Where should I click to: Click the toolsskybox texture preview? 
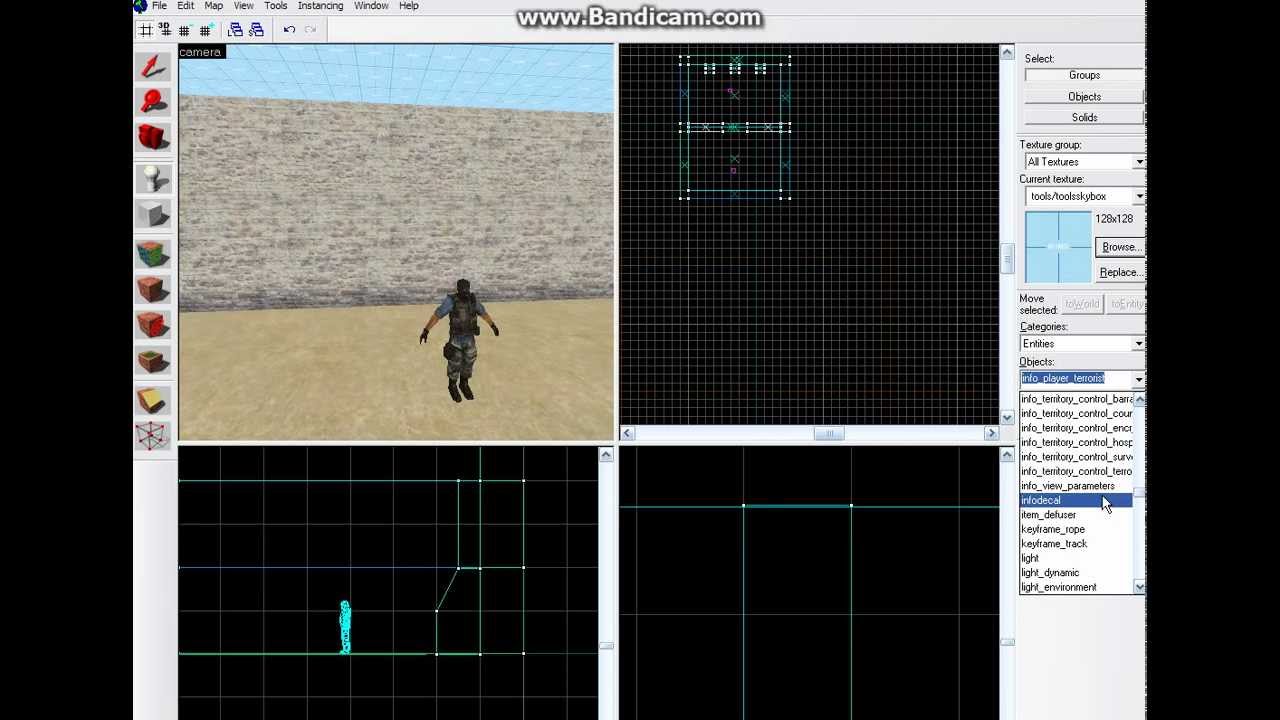pyautogui.click(x=1058, y=247)
